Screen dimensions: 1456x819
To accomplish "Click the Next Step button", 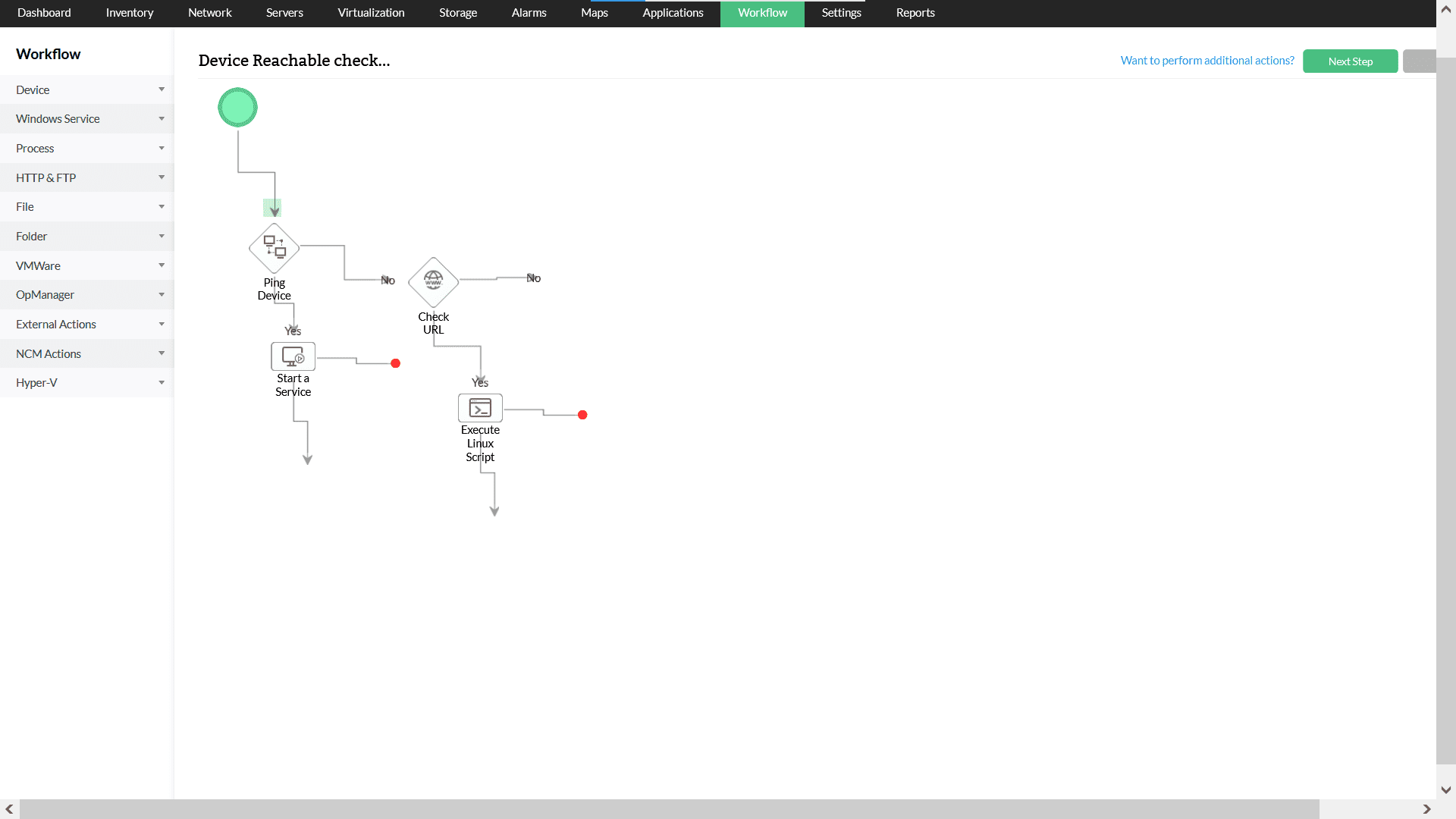I will coord(1350,61).
